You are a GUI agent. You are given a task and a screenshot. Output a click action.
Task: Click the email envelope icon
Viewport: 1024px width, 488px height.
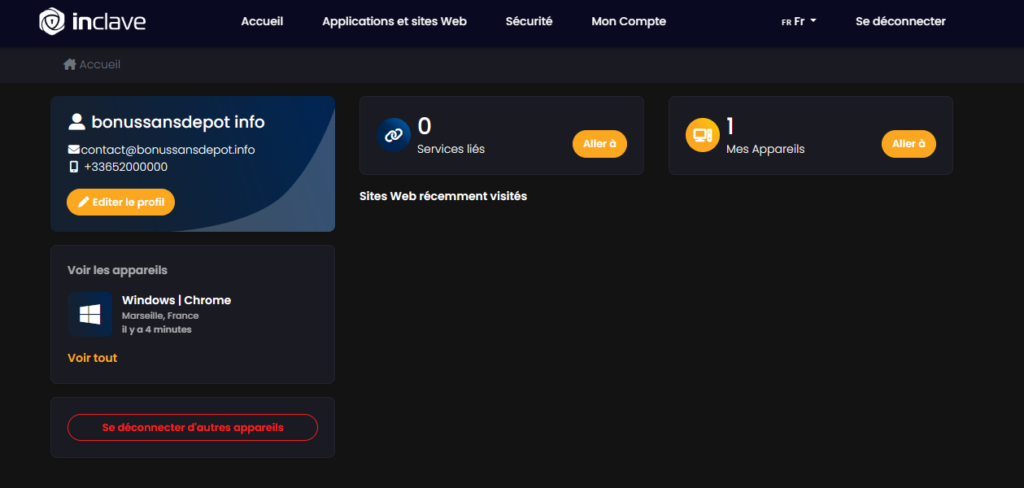74,150
